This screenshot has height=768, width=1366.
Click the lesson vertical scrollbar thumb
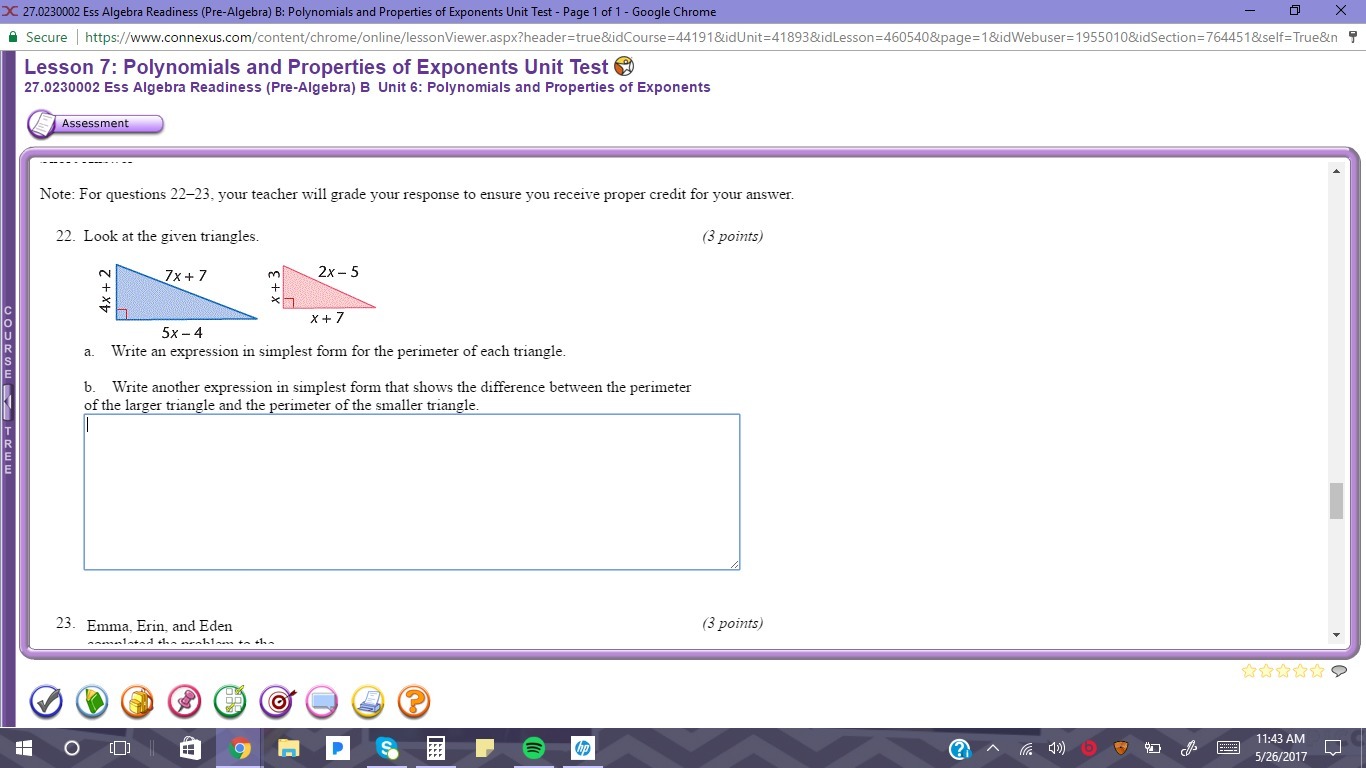click(1336, 501)
